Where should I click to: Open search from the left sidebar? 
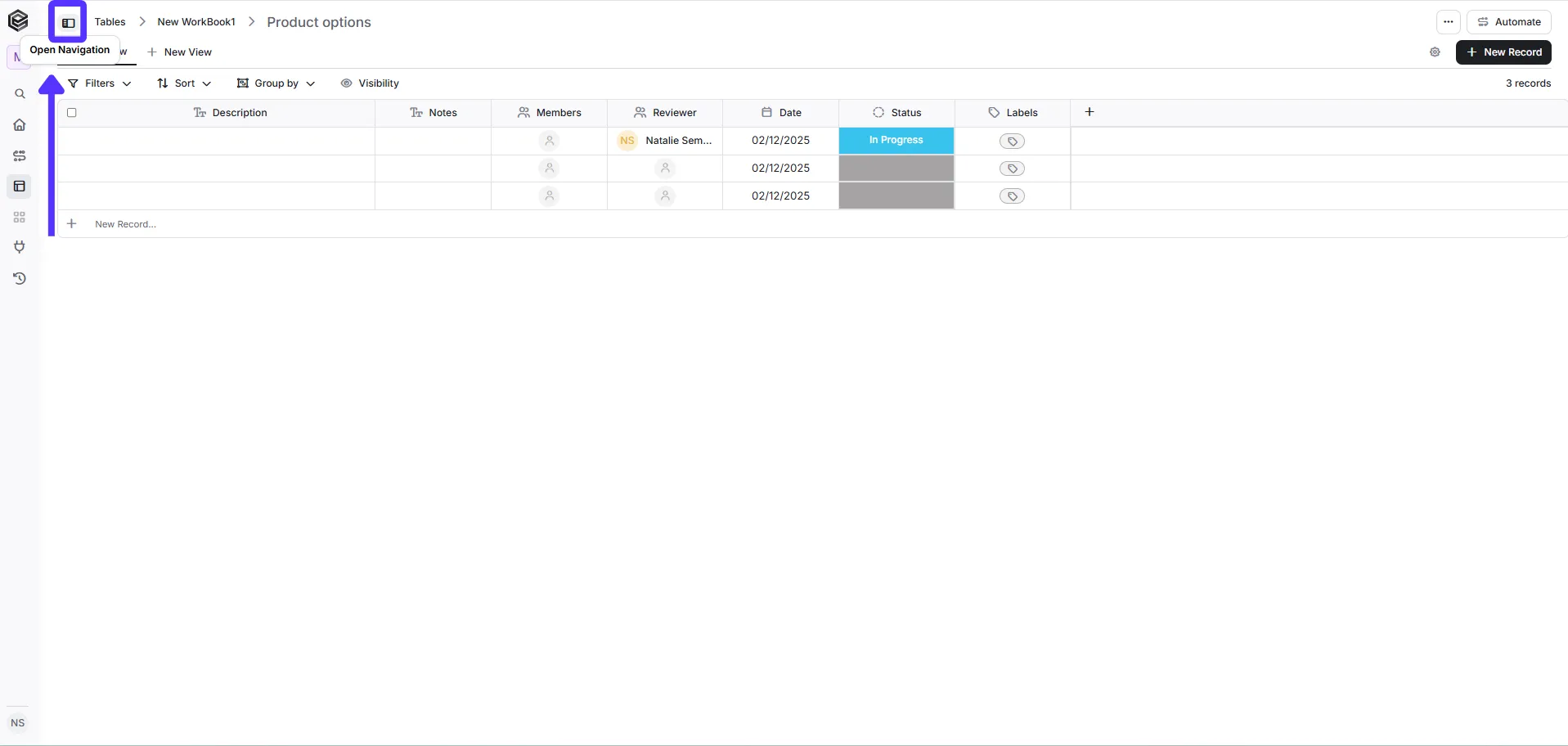pos(20,94)
